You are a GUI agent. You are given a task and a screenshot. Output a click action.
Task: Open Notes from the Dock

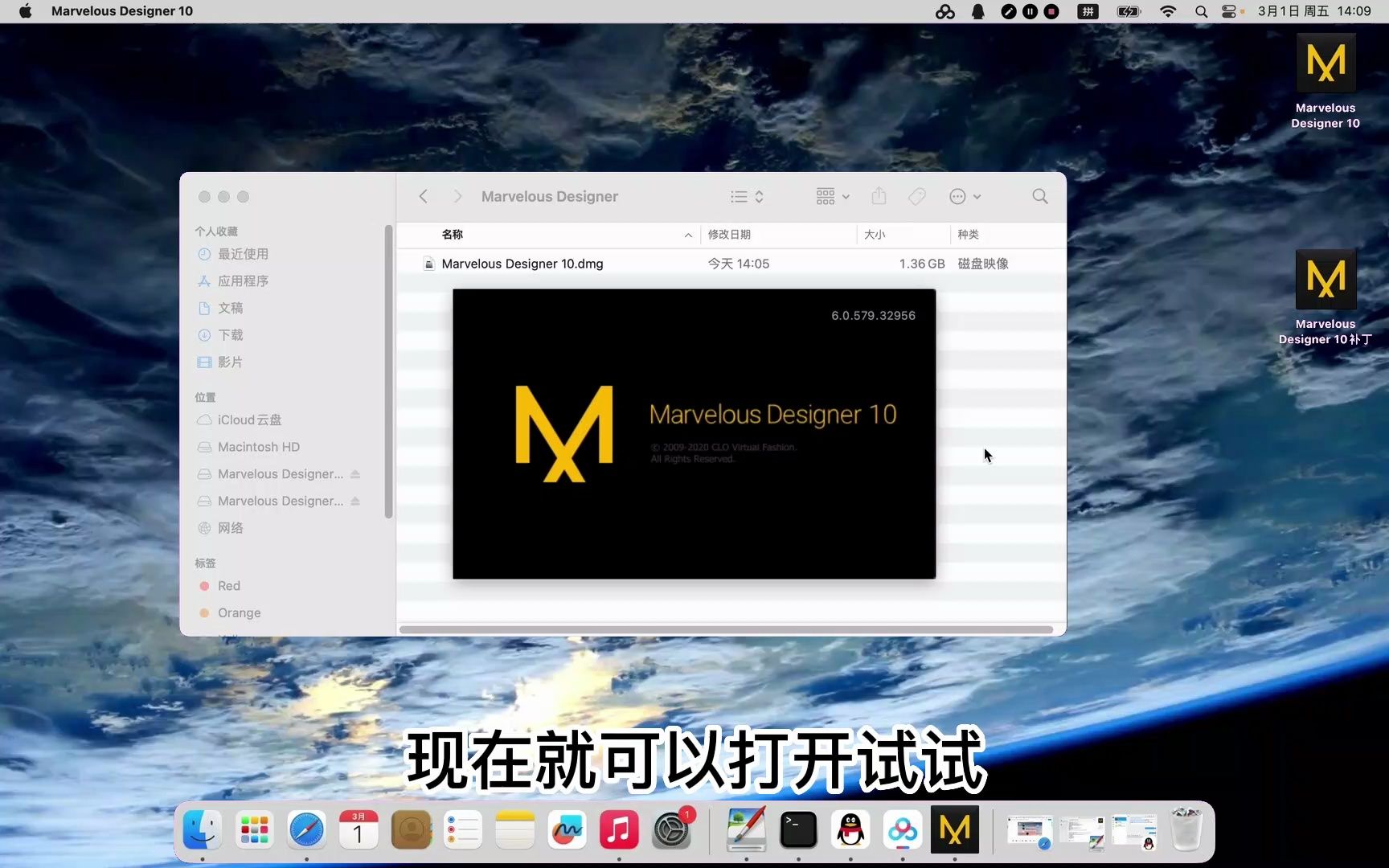click(x=515, y=830)
